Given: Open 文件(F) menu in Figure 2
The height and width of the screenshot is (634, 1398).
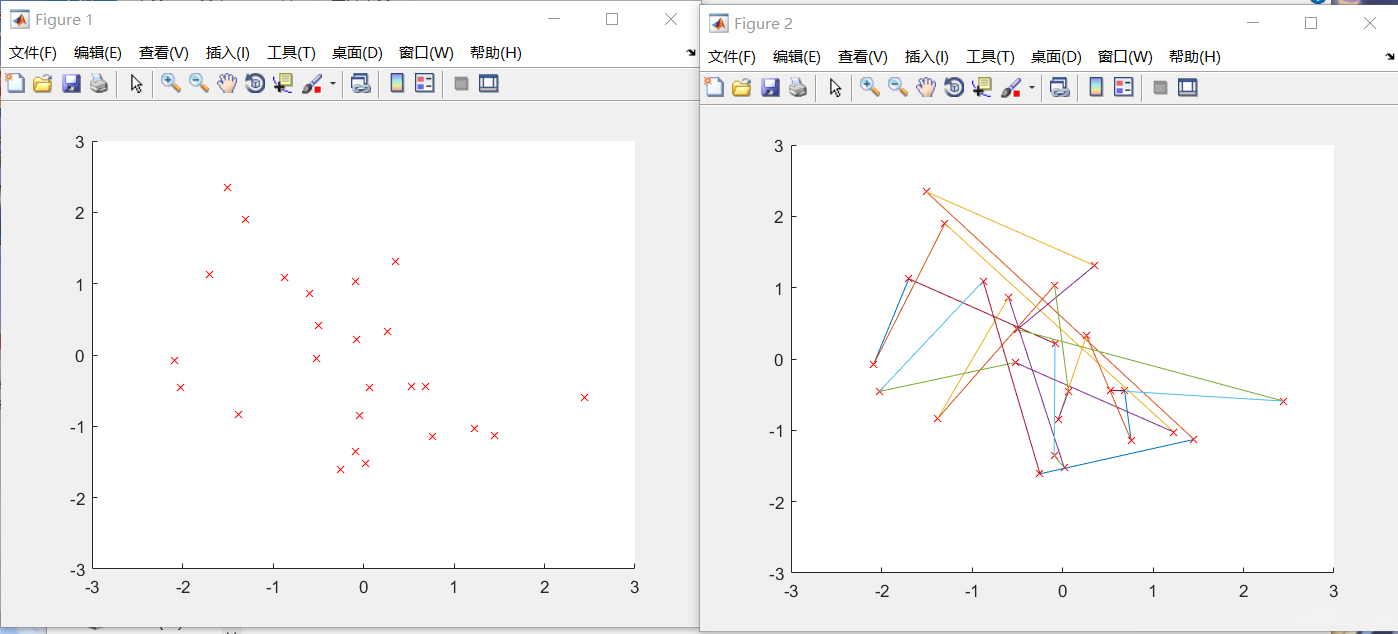Looking at the screenshot, I should (x=732, y=57).
